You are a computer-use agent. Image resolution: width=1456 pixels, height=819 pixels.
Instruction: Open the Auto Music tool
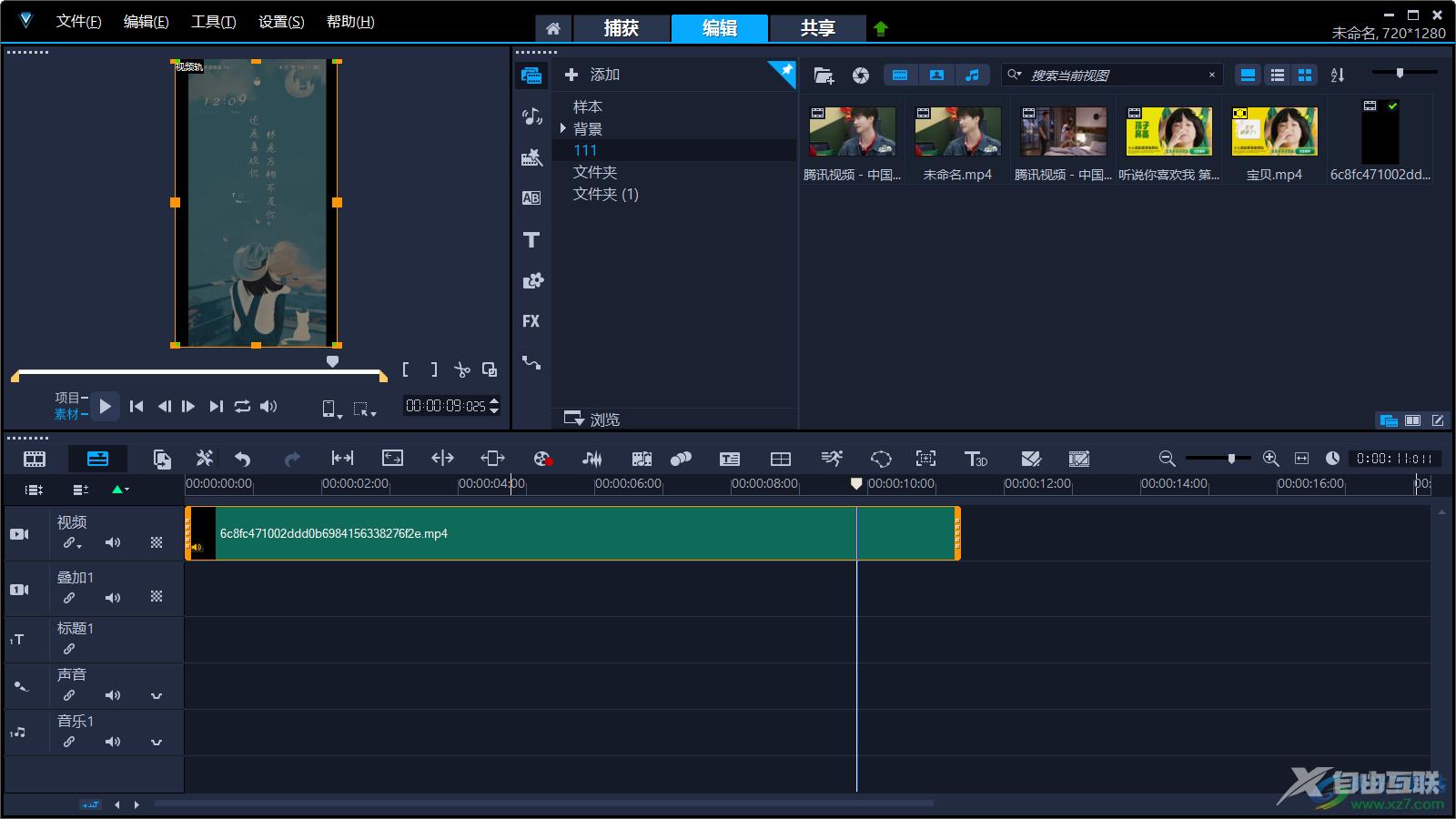(642, 459)
